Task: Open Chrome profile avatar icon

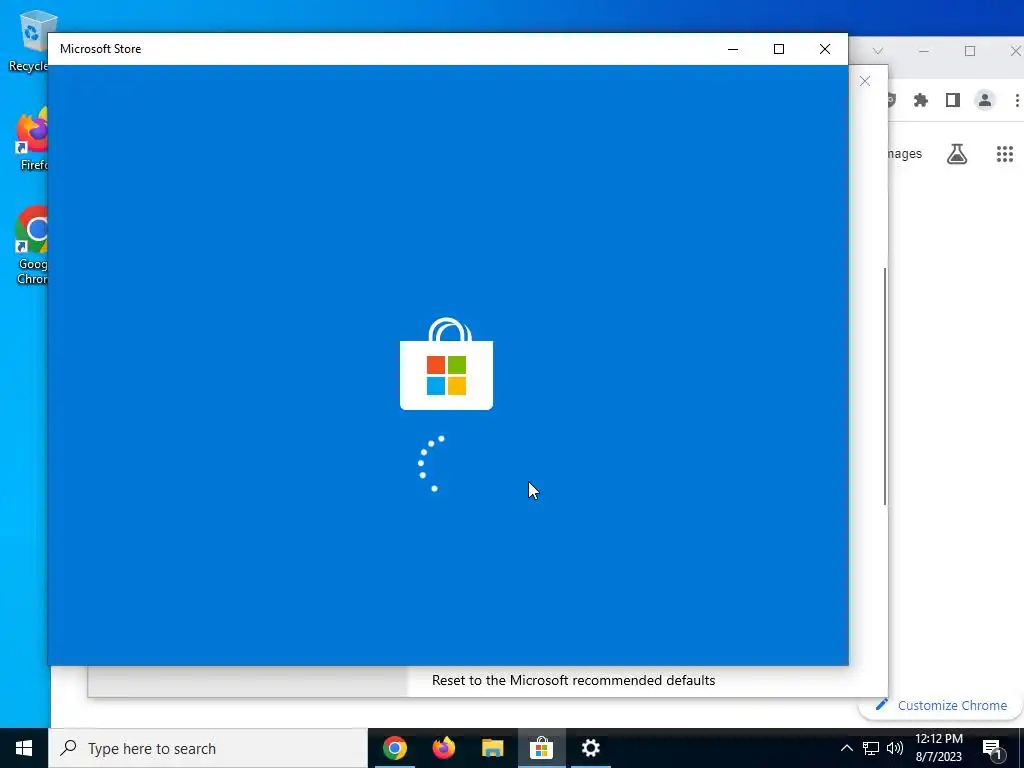Action: tap(985, 100)
